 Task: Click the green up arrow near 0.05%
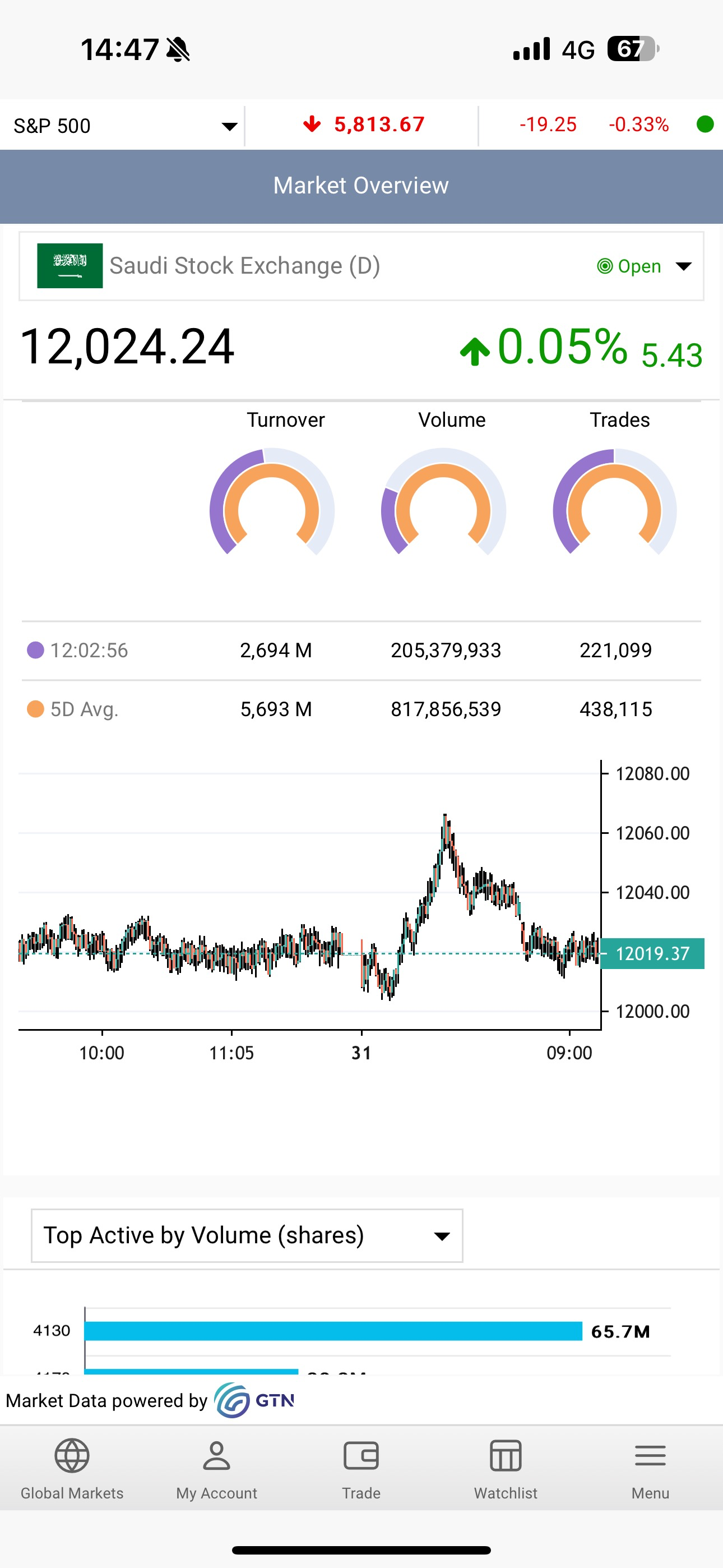[x=475, y=351]
